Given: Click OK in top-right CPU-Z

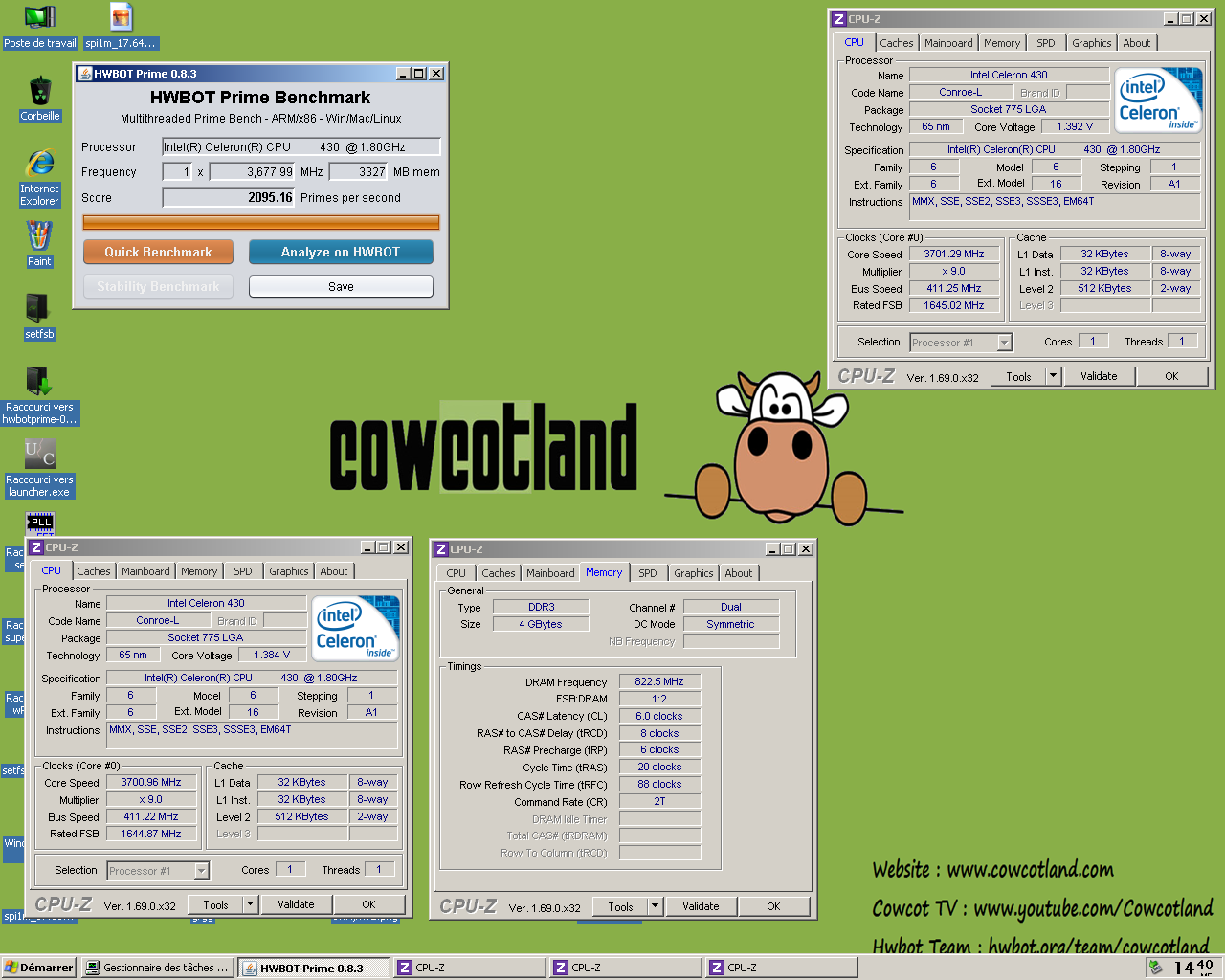Looking at the screenshot, I should point(1171,376).
